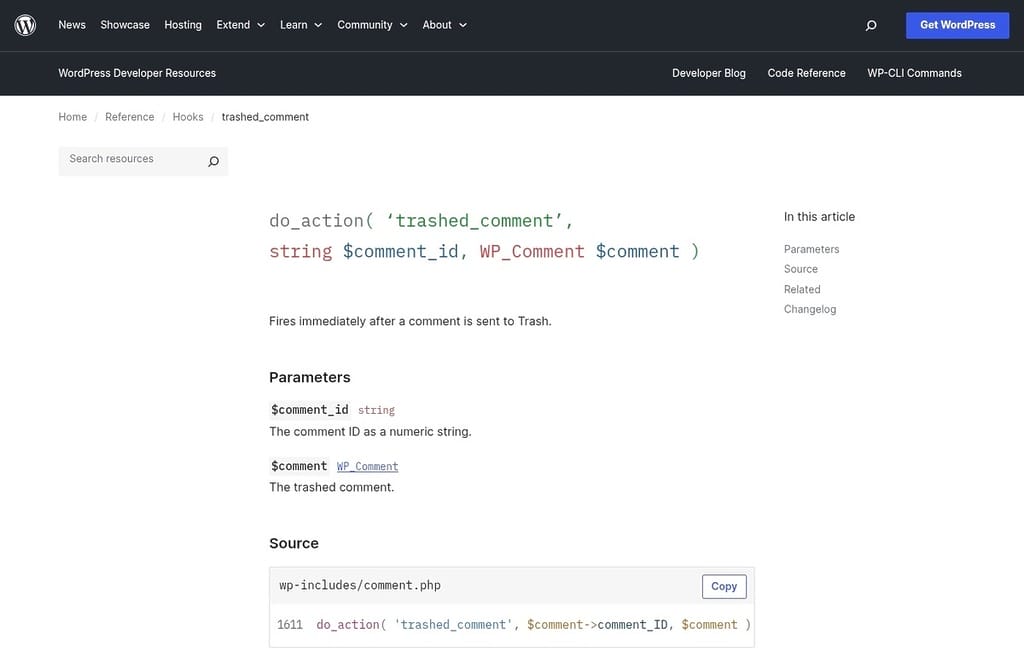Open the Learn dropdown chevron

pos(317,24)
